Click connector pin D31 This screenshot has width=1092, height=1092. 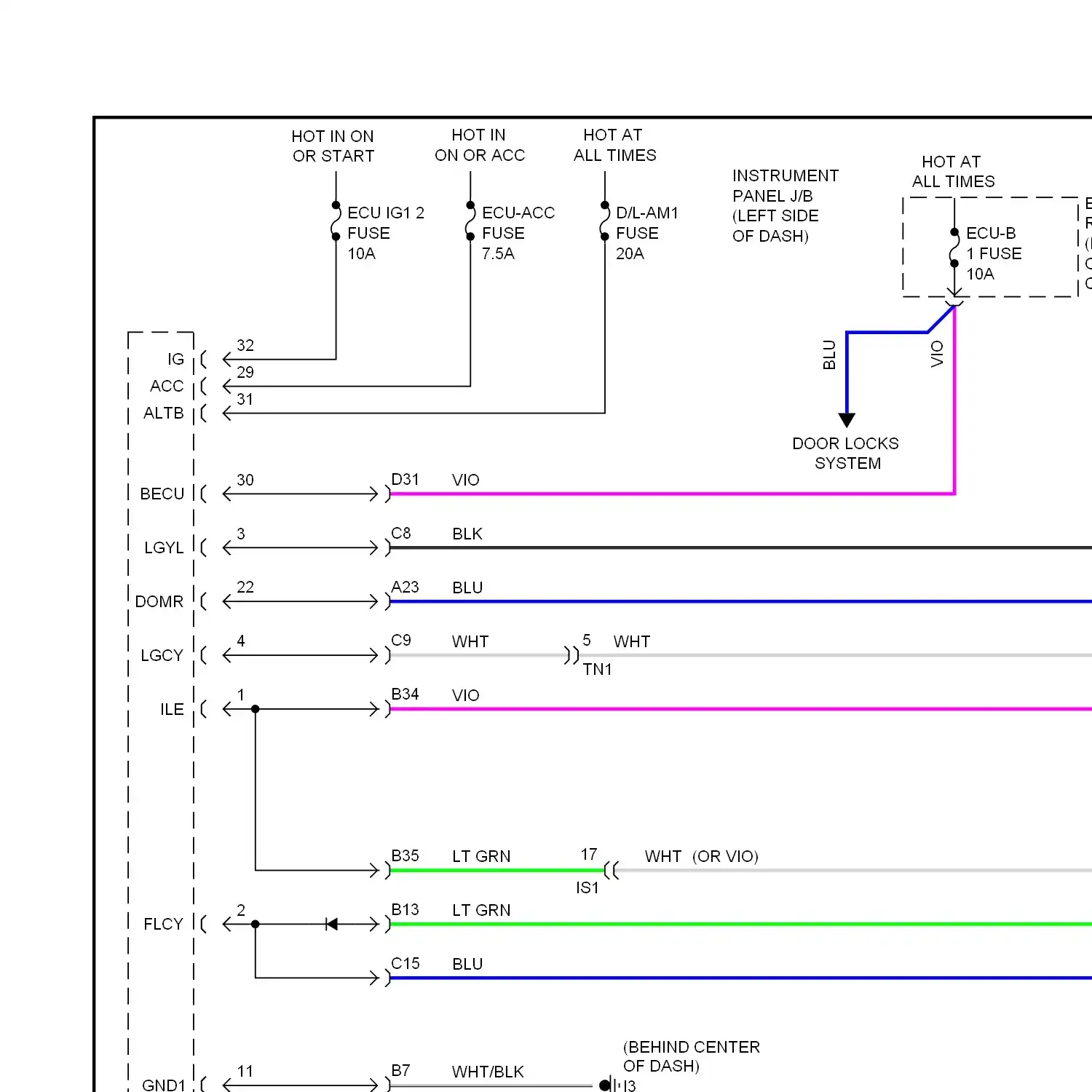[405, 479]
